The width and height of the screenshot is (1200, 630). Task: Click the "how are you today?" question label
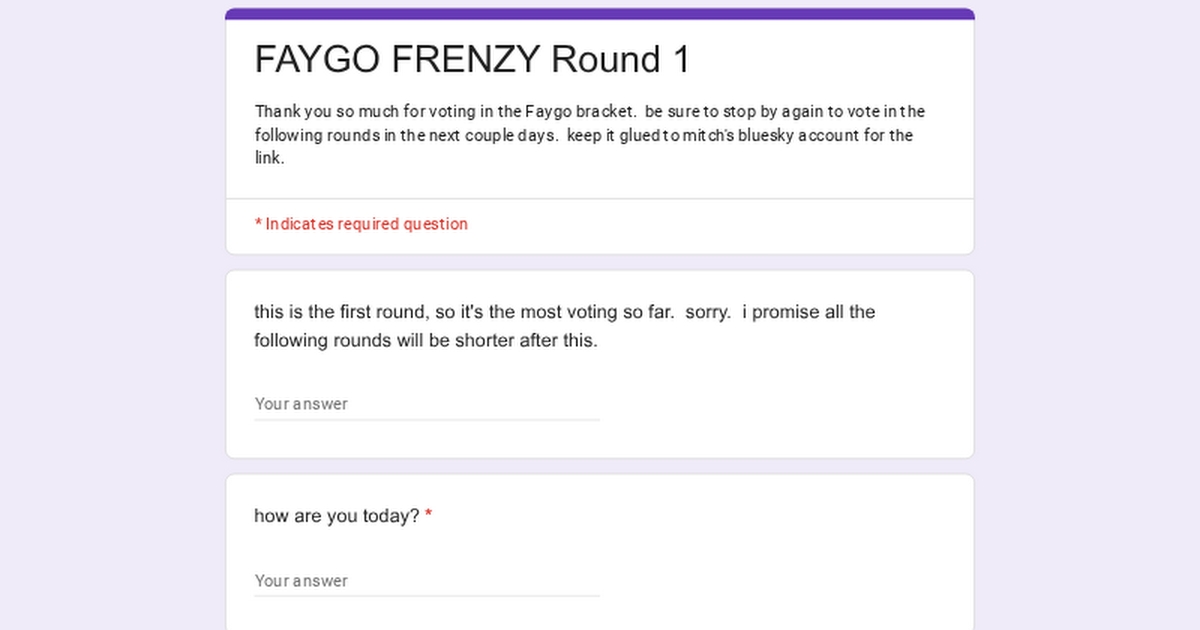(337, 517)
